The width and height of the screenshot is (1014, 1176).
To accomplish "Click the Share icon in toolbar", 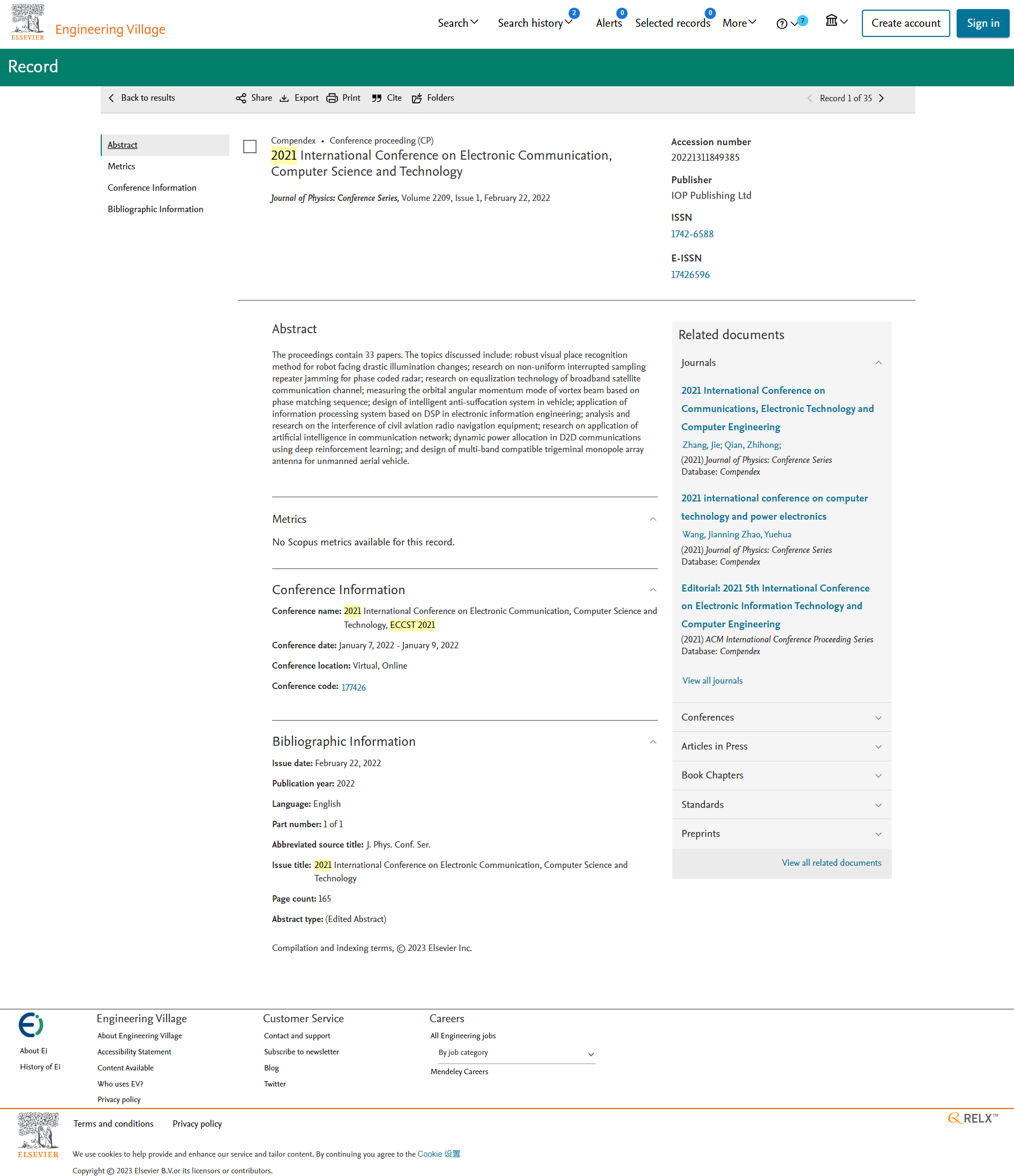I will coord(241,98).
